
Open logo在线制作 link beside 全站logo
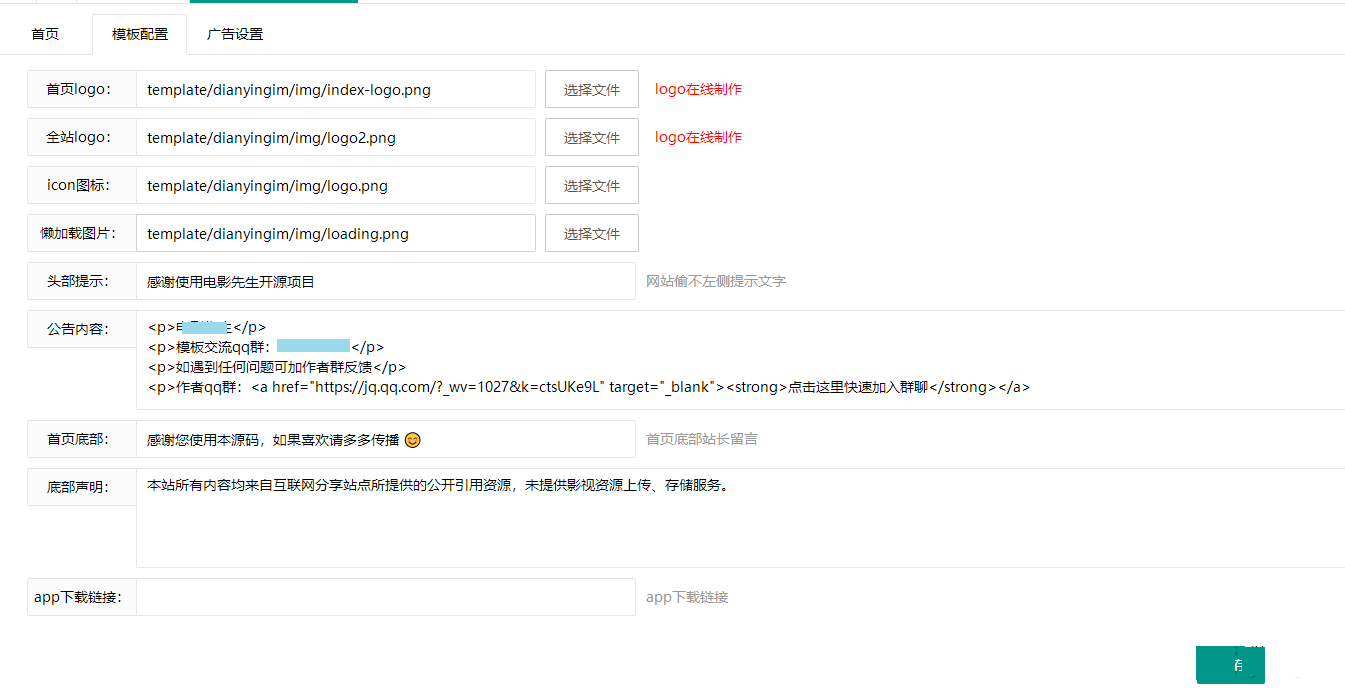[698, 137]
